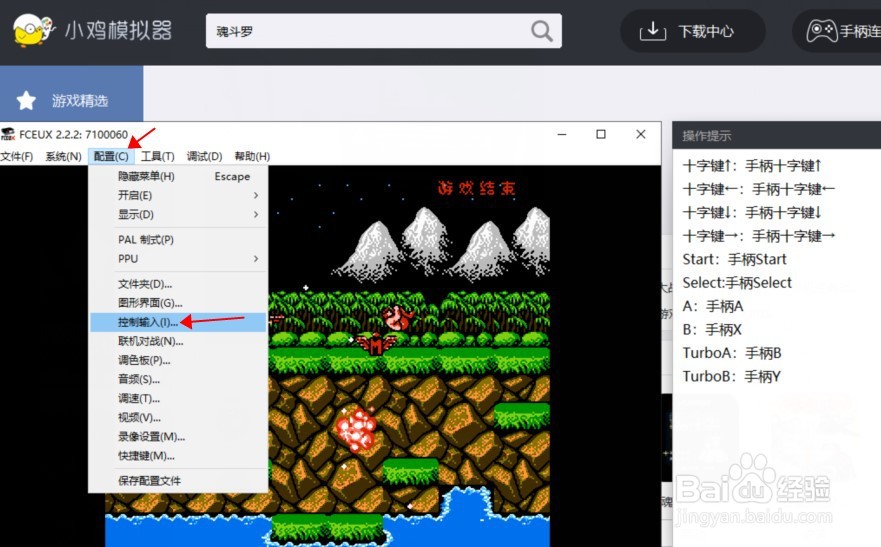Click the 操作提示 panel header
The image size is (881, 547).
coord(776,135)
